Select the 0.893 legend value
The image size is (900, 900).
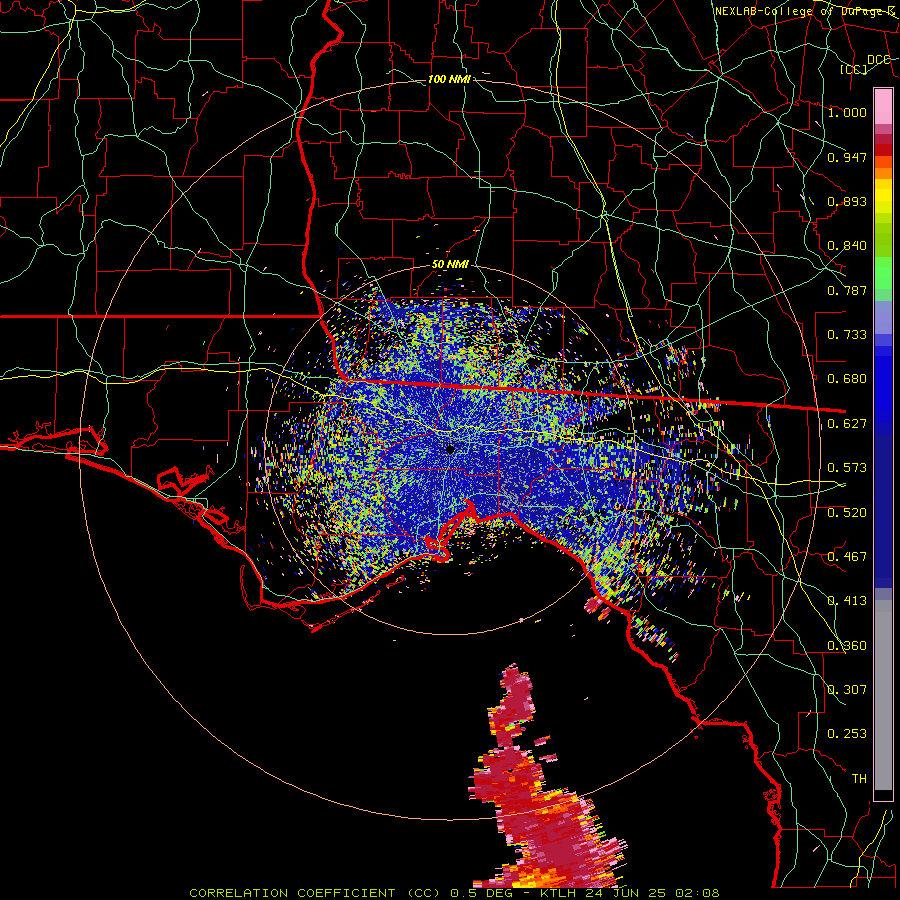(847, 201)
